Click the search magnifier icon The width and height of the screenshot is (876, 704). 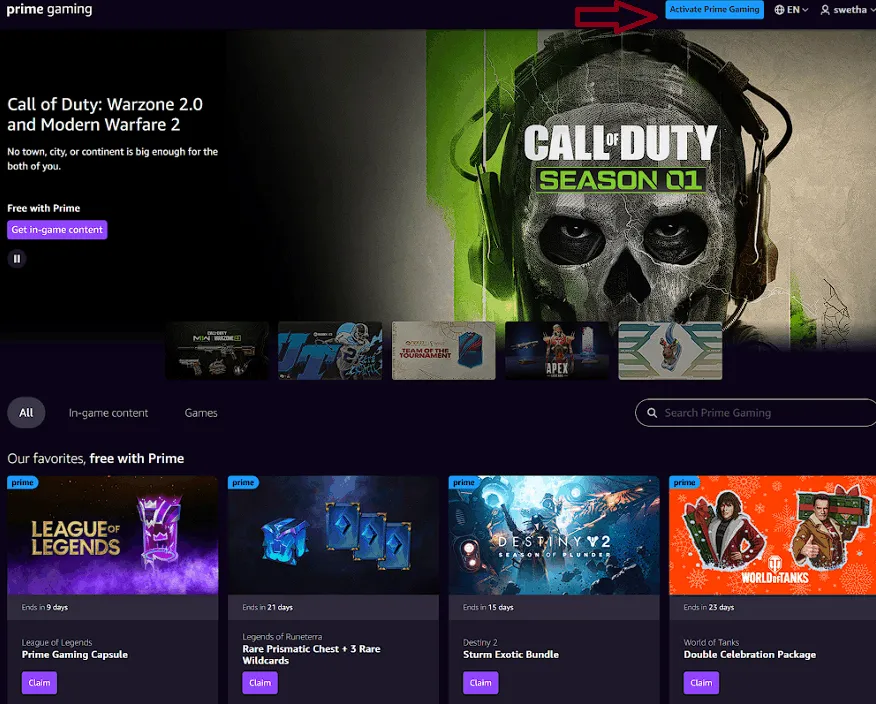pos(653,413)
